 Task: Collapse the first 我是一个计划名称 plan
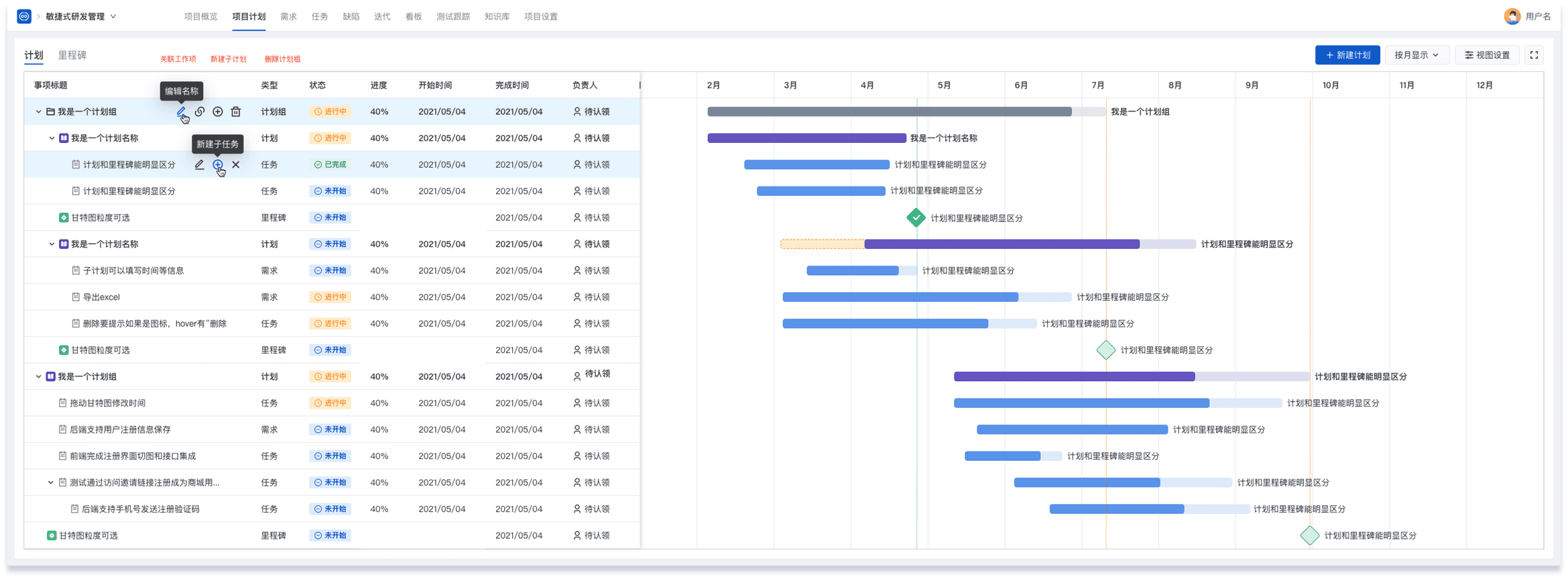point(52,138)
